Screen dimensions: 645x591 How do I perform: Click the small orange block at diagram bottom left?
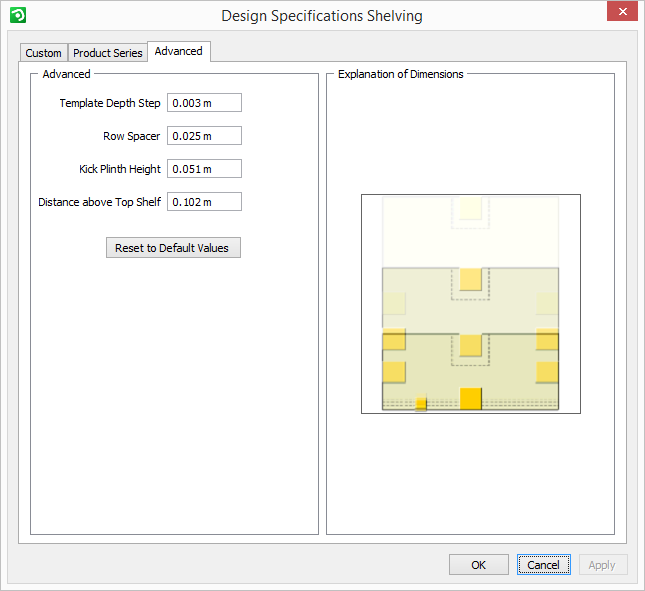[x=421, y=403]
